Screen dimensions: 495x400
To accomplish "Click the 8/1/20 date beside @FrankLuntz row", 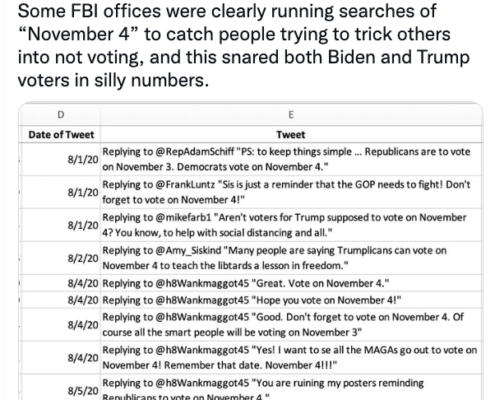I will pyautogui.click(x=60, y=192).
